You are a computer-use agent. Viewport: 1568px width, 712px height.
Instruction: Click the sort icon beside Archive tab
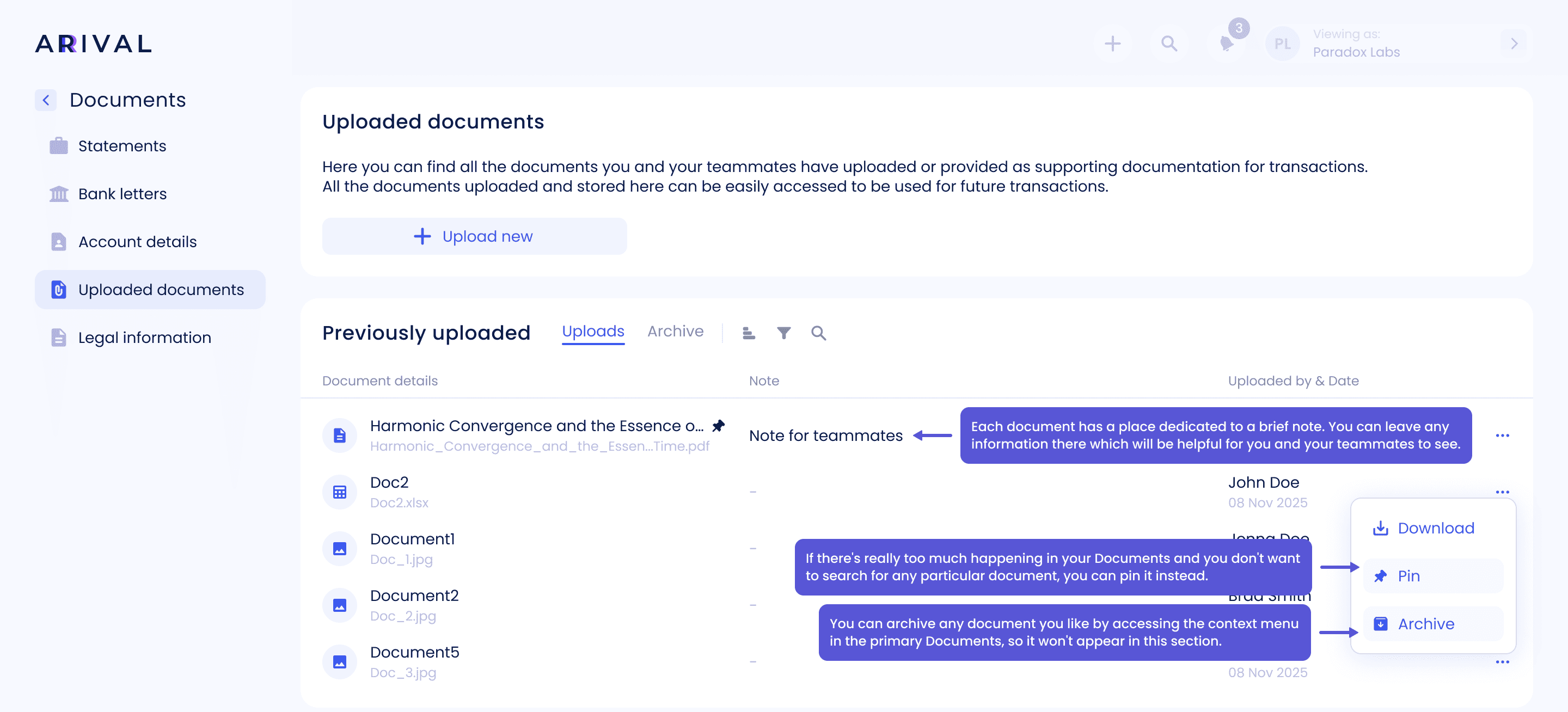coord(749,333)
